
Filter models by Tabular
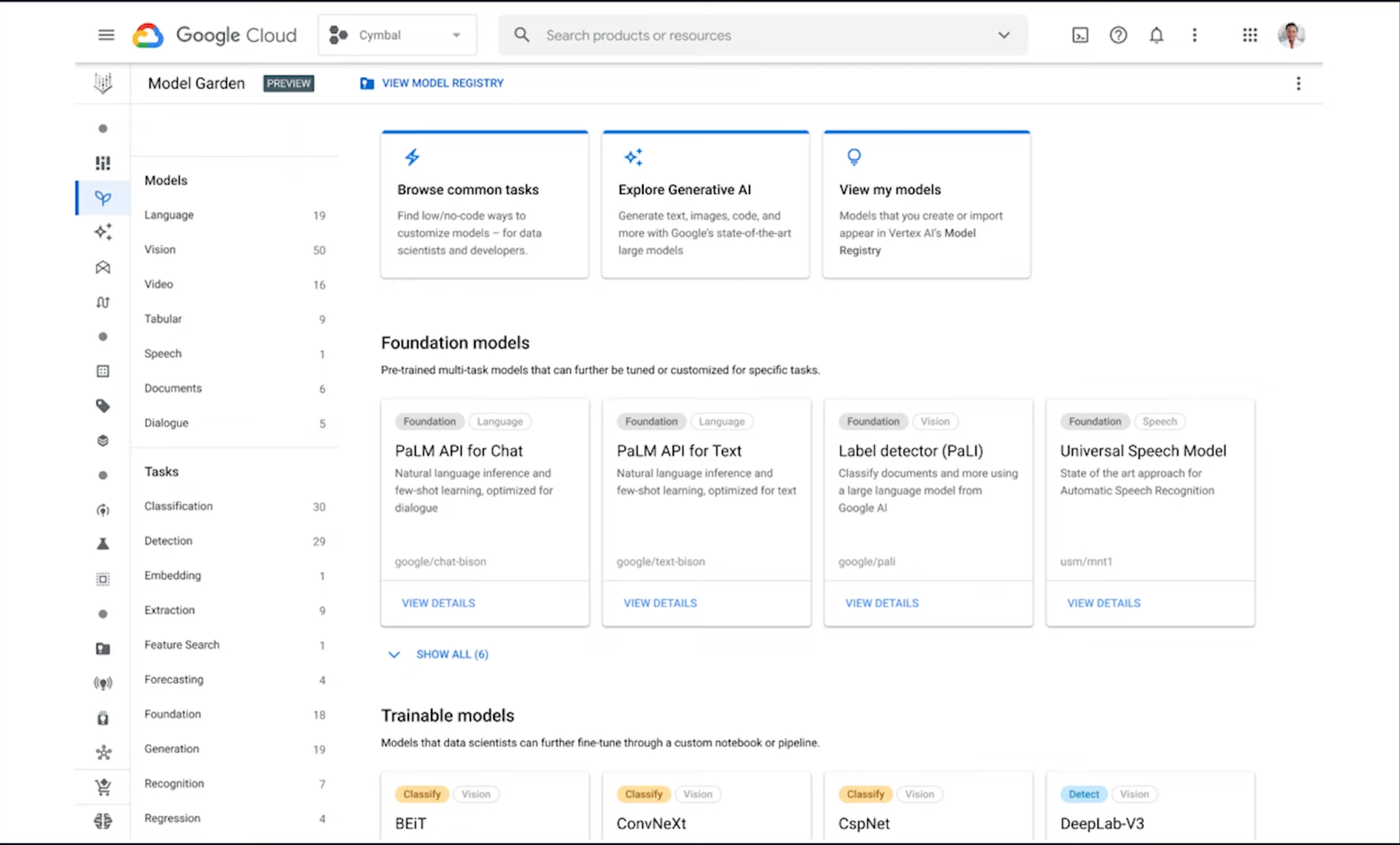pos(235,318)
